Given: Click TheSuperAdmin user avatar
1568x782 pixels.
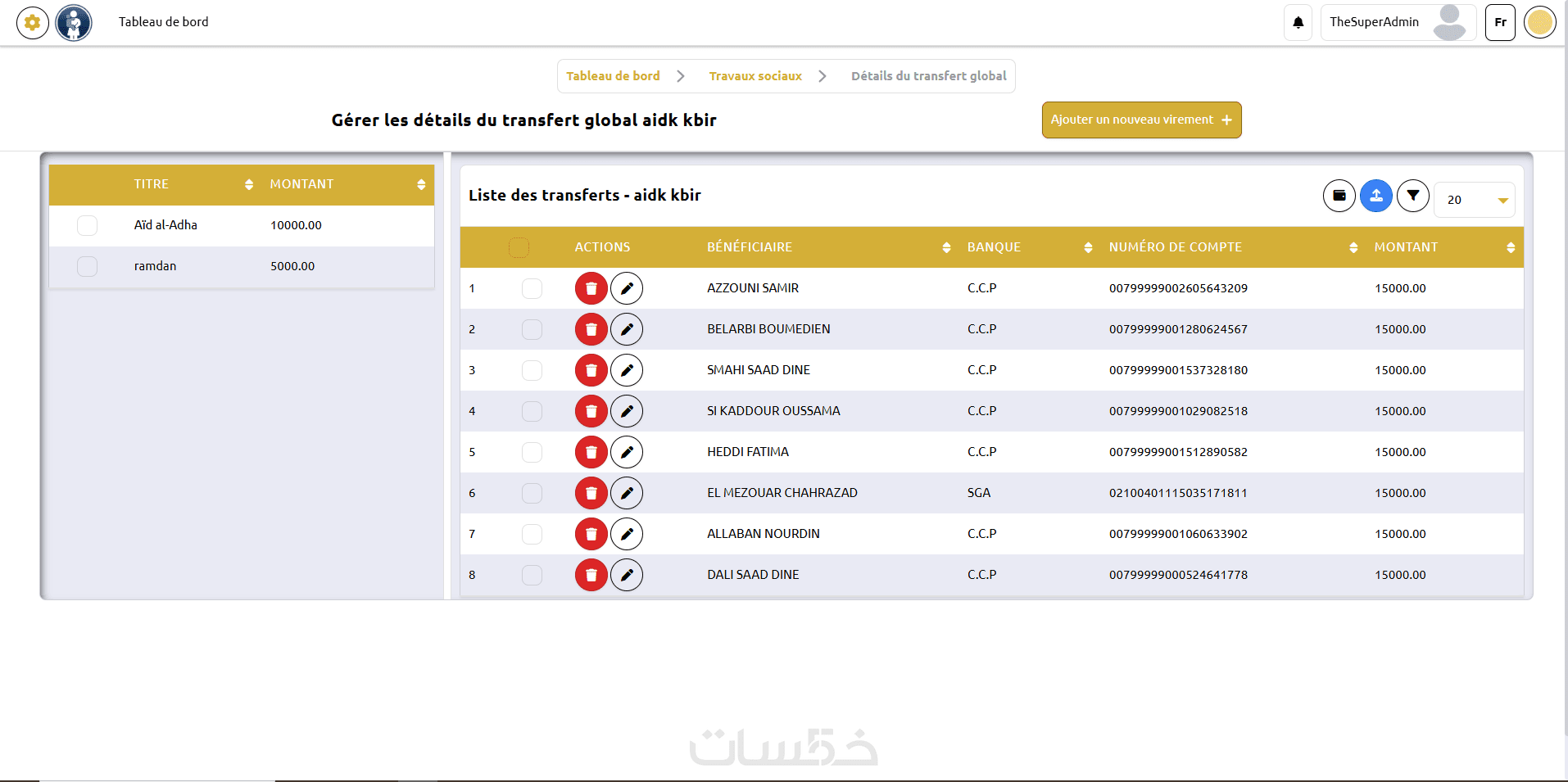Looking at the screenshot, I should coord(1450,22).
